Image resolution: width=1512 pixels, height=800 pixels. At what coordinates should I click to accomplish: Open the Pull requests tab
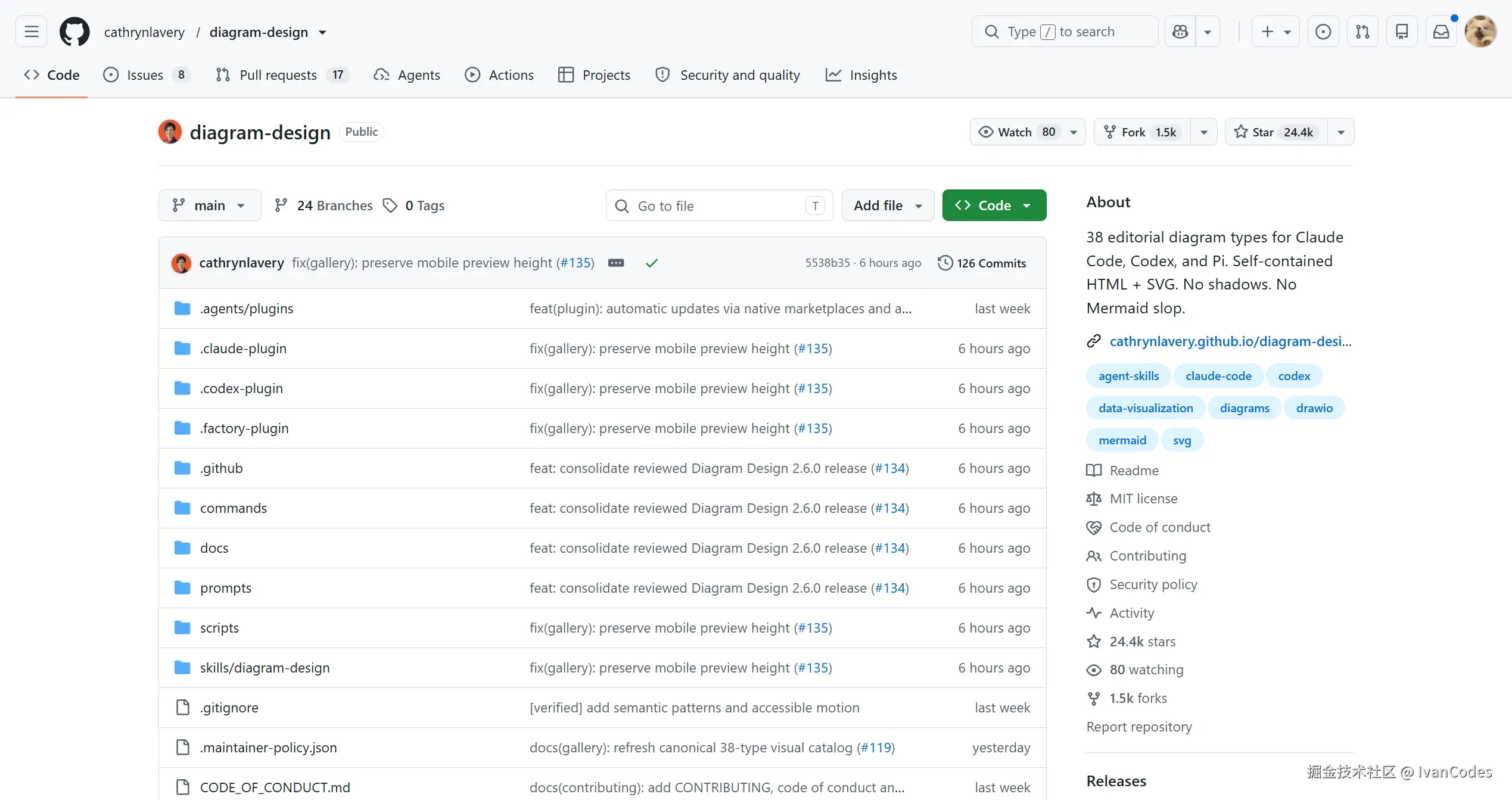pos(282,75)
